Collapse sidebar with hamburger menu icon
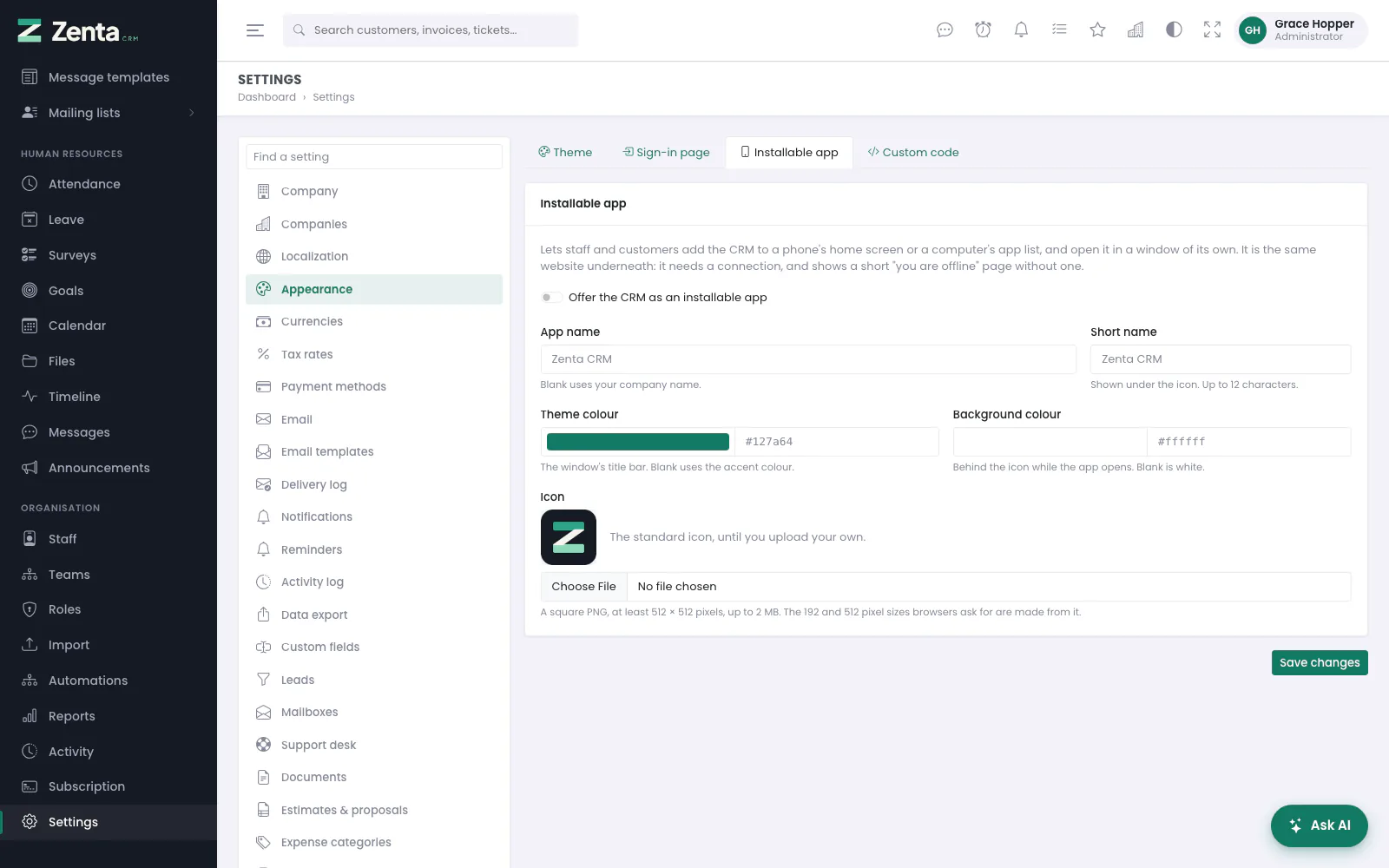 [x=254, y=30]
